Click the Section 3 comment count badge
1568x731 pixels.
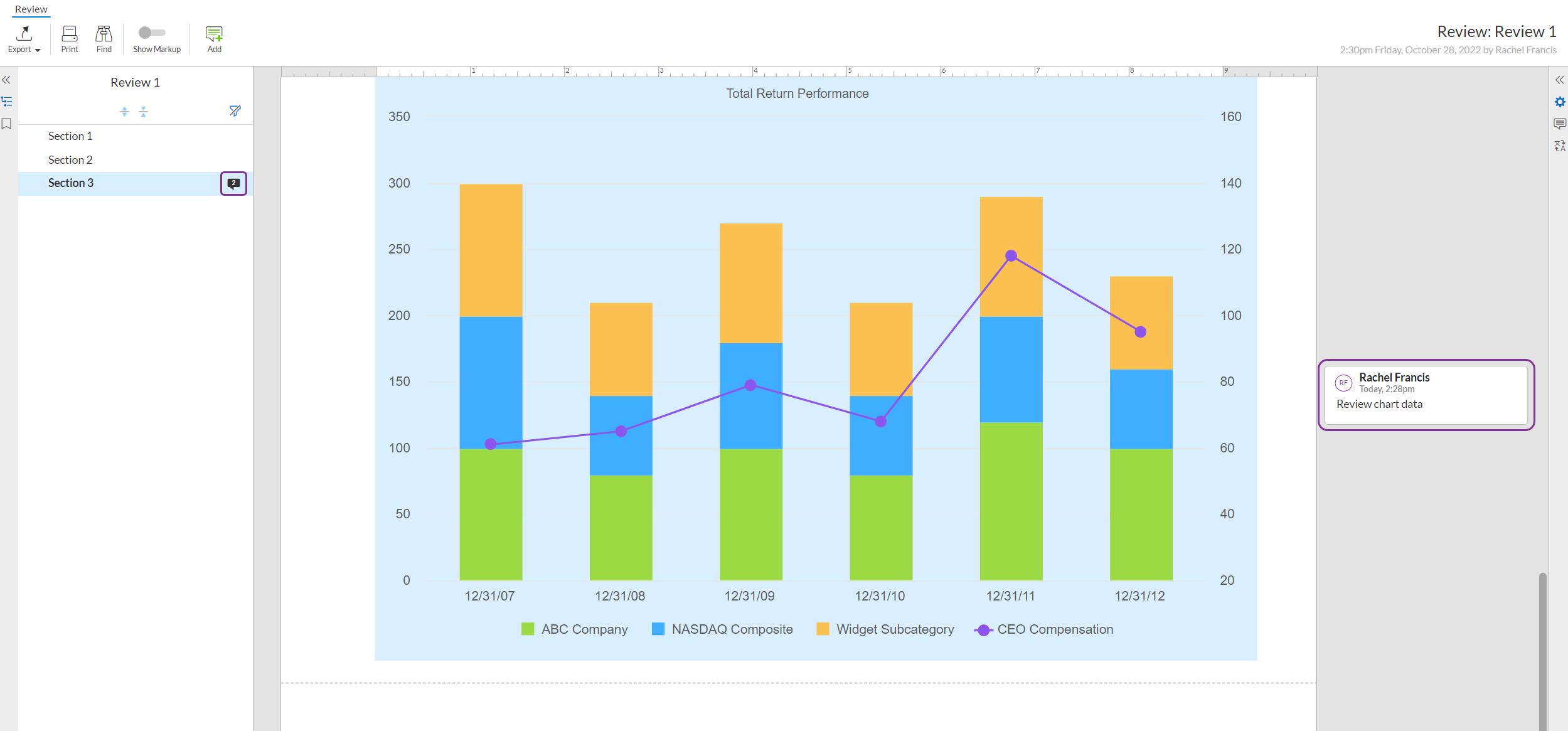click(233, 183)
